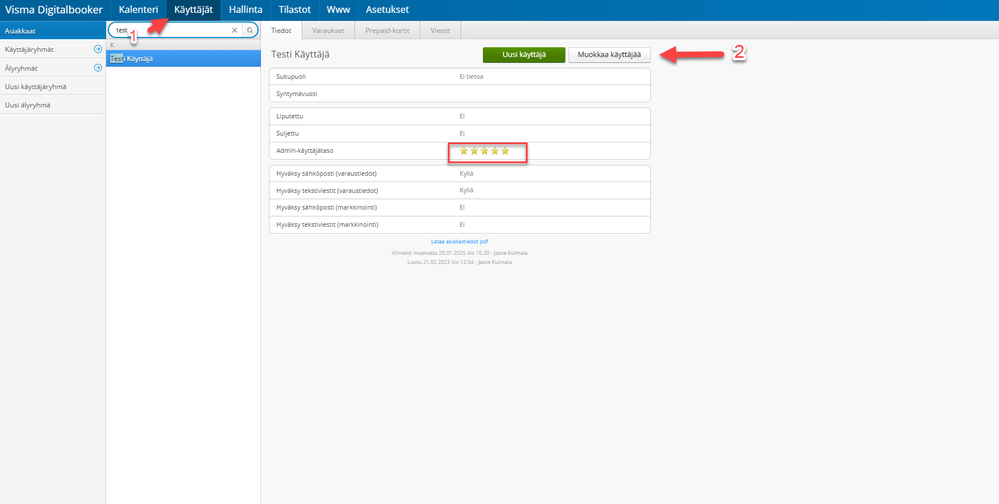Switch to the Tiedot tab
This screenshot has height=504, width=999.
(282, 30)
